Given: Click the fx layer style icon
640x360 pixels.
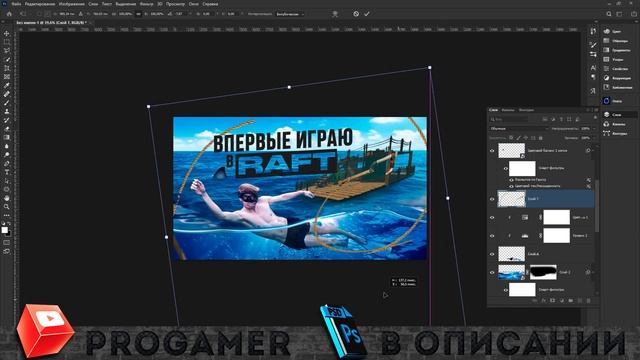Looking at the screenshot, I should (x=544, y=300).
